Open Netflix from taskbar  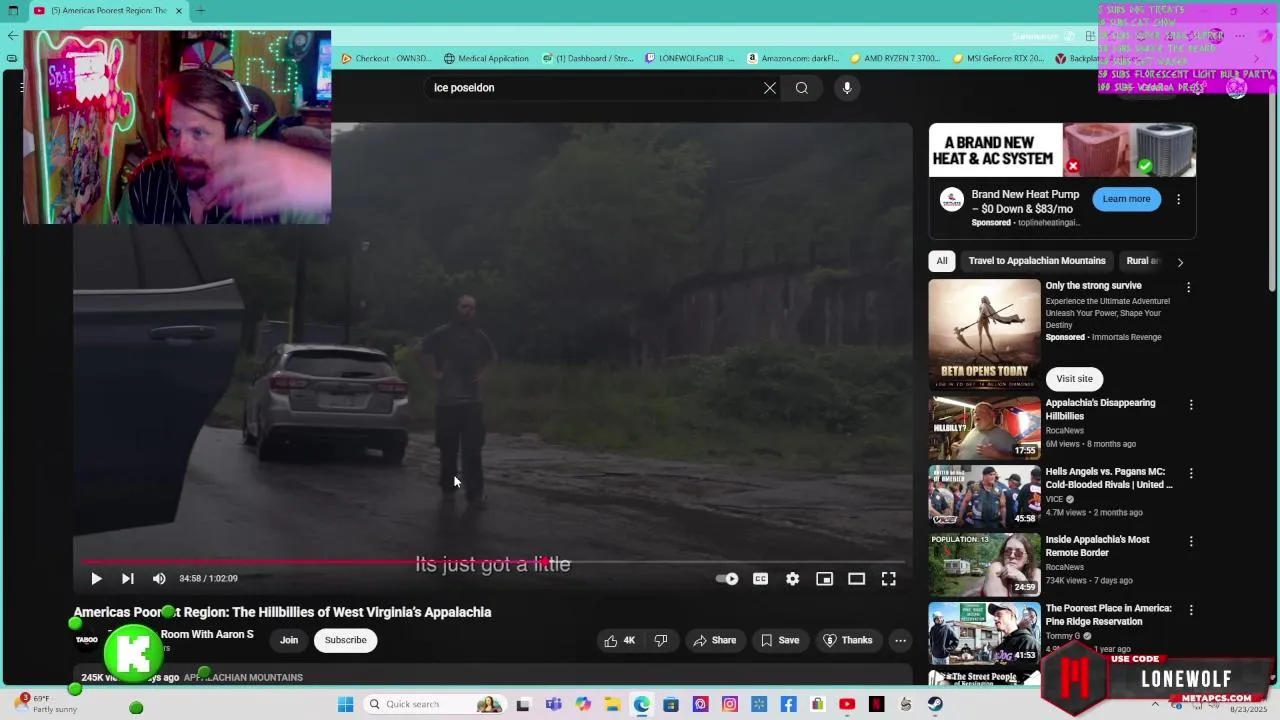[x=877, y=704]
